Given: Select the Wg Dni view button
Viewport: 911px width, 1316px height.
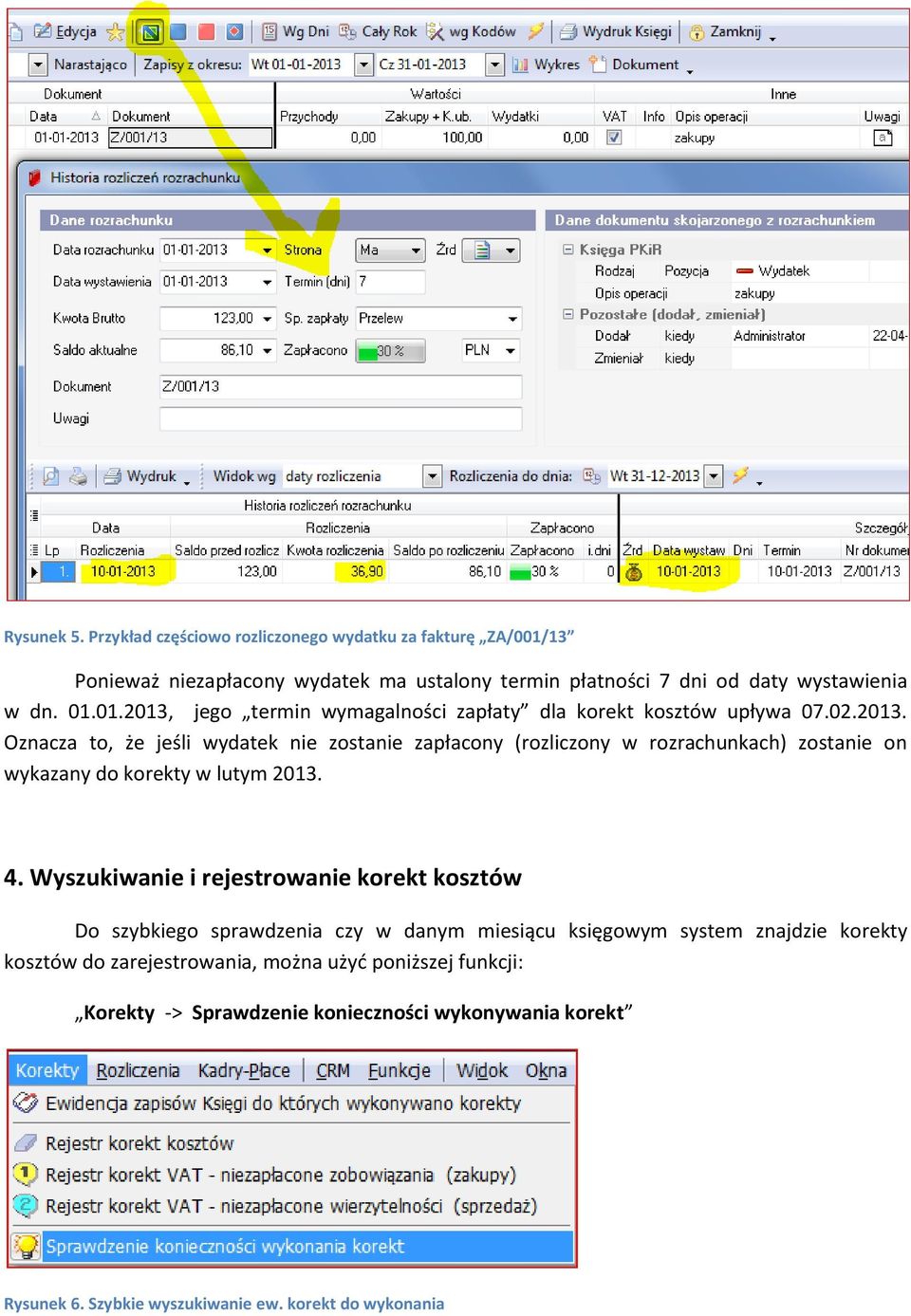Looking at the screenshot, I should click(x=295, y=32).
